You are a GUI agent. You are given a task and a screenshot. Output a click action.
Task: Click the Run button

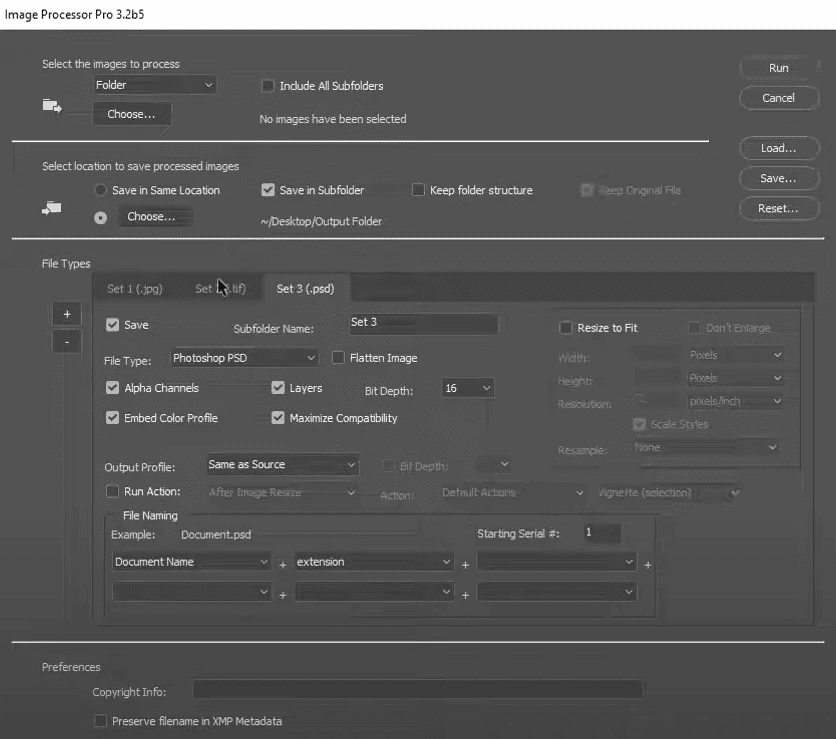tap(778, 67)
